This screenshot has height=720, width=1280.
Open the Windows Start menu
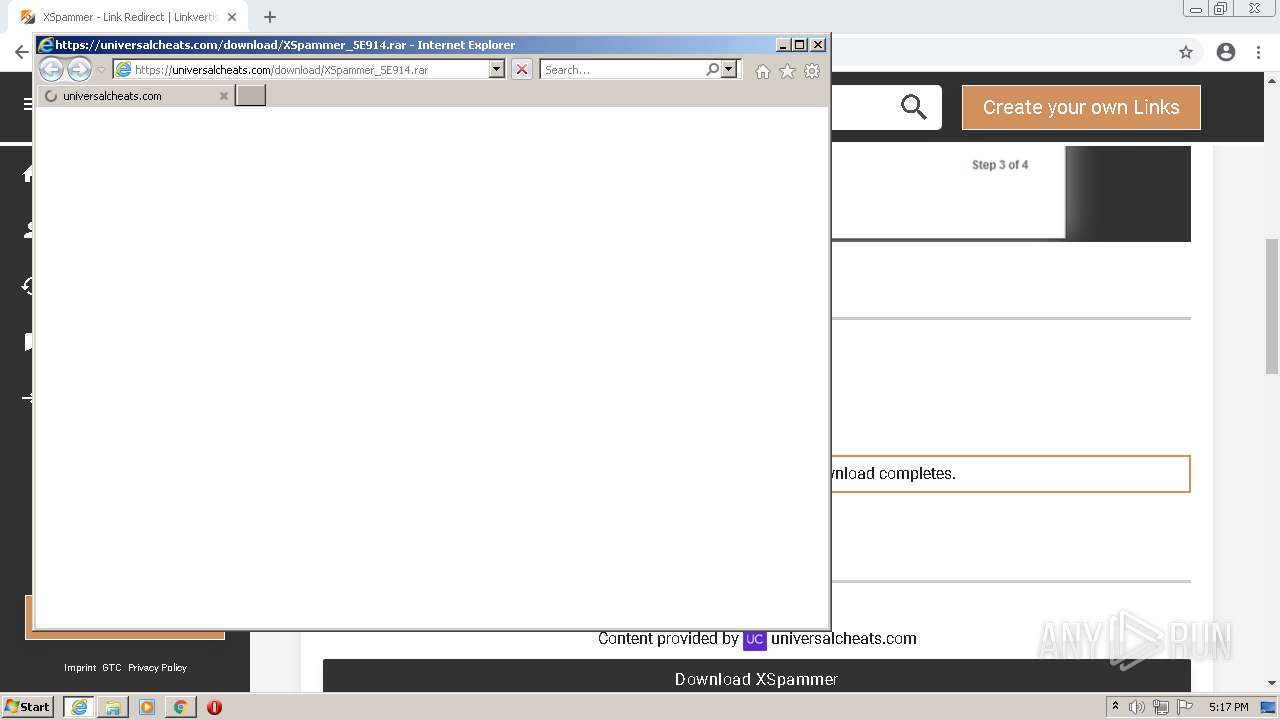pos(28,707)
